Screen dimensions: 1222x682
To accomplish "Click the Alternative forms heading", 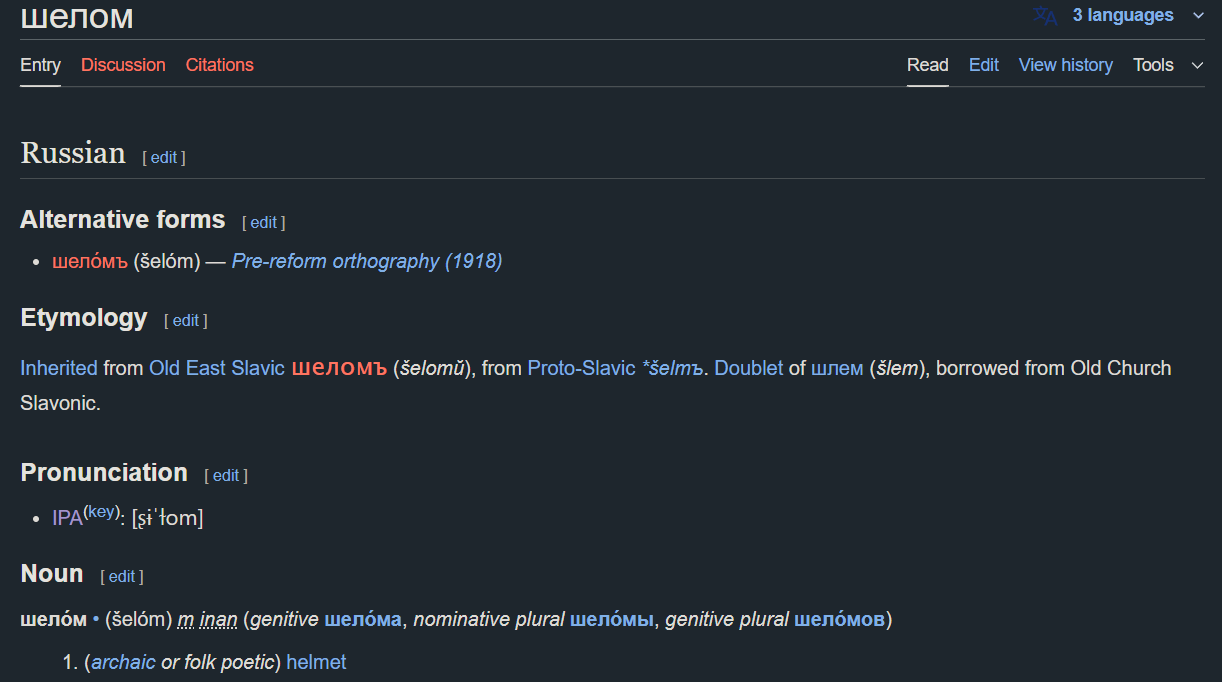I will (x=123, y=220).
